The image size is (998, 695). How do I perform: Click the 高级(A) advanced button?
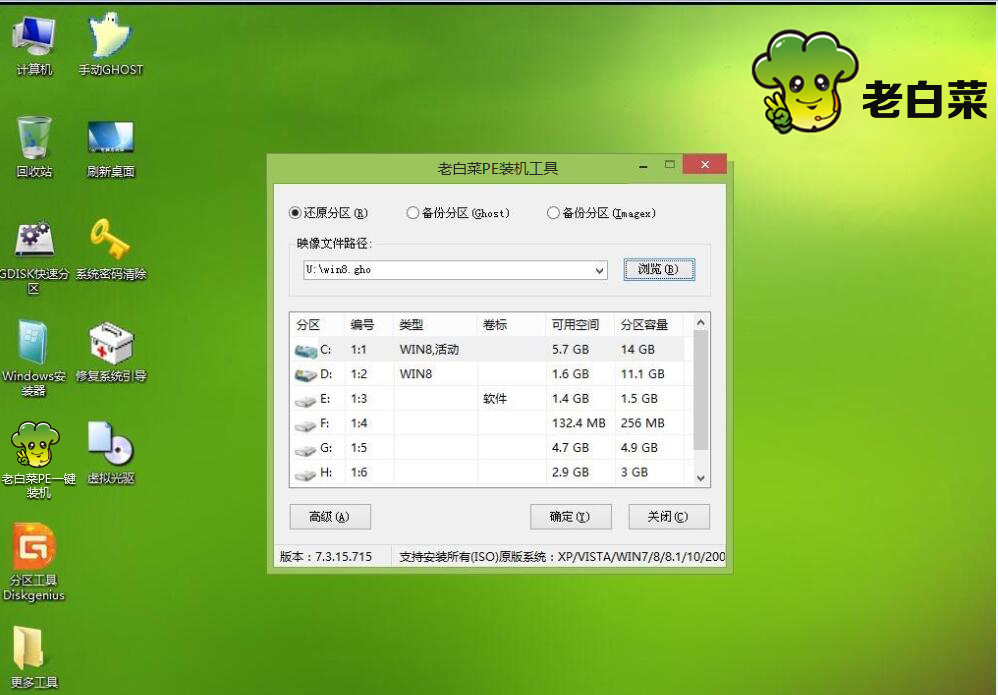[330, 517]
